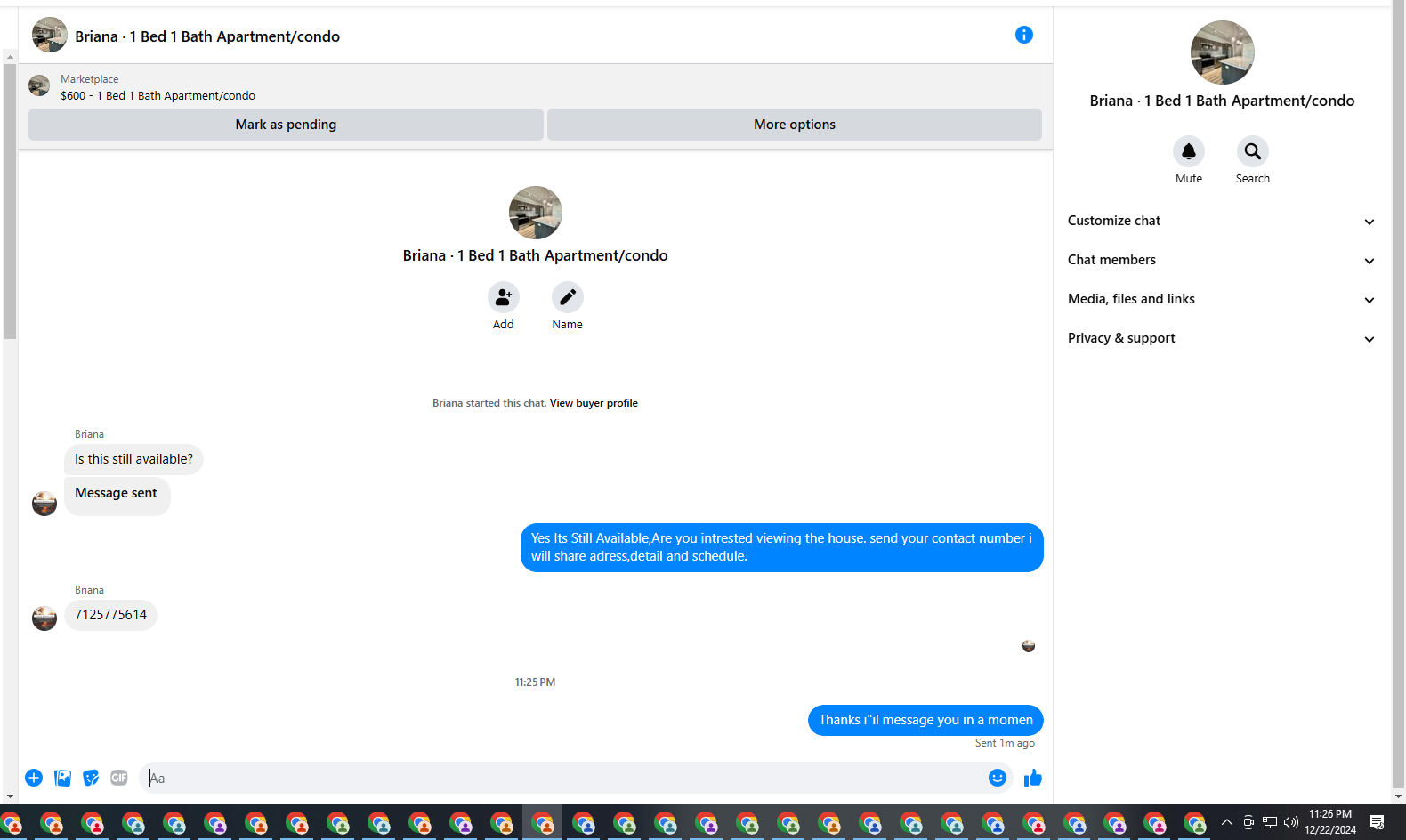The height and width of the screenshot is (840, 1406).
Task: Select the 'Is this still available?' message
Action: (133, 459)
